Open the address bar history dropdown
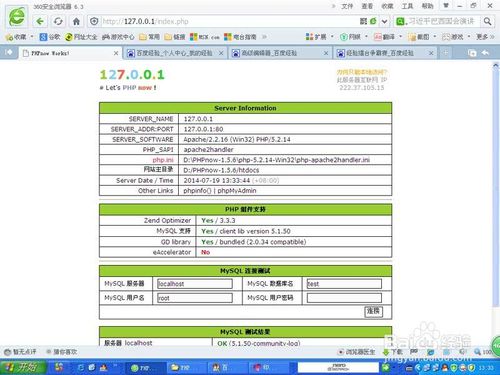The height and width of the screenshot is (375, 500). [x=384, y=22]
